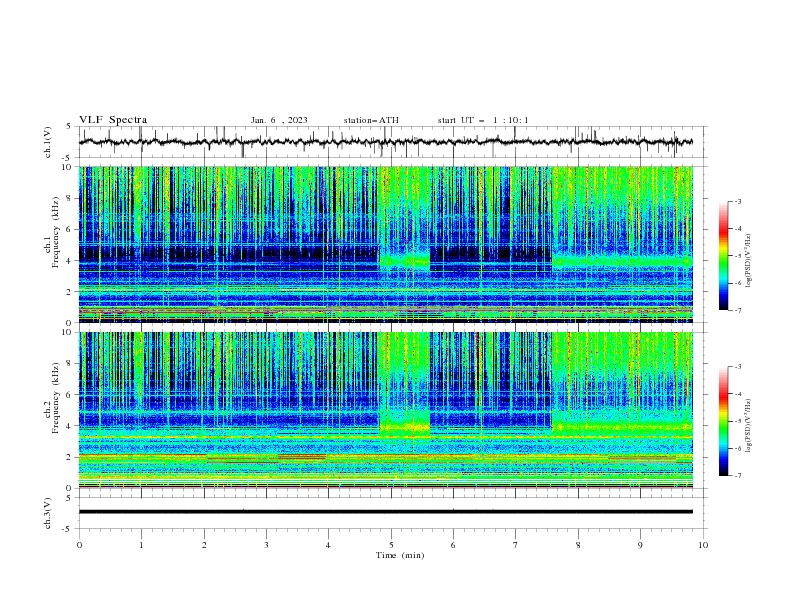Click the ch.3 flat voltage trace
Screen dimensions: 792x612
pos(385,512)
